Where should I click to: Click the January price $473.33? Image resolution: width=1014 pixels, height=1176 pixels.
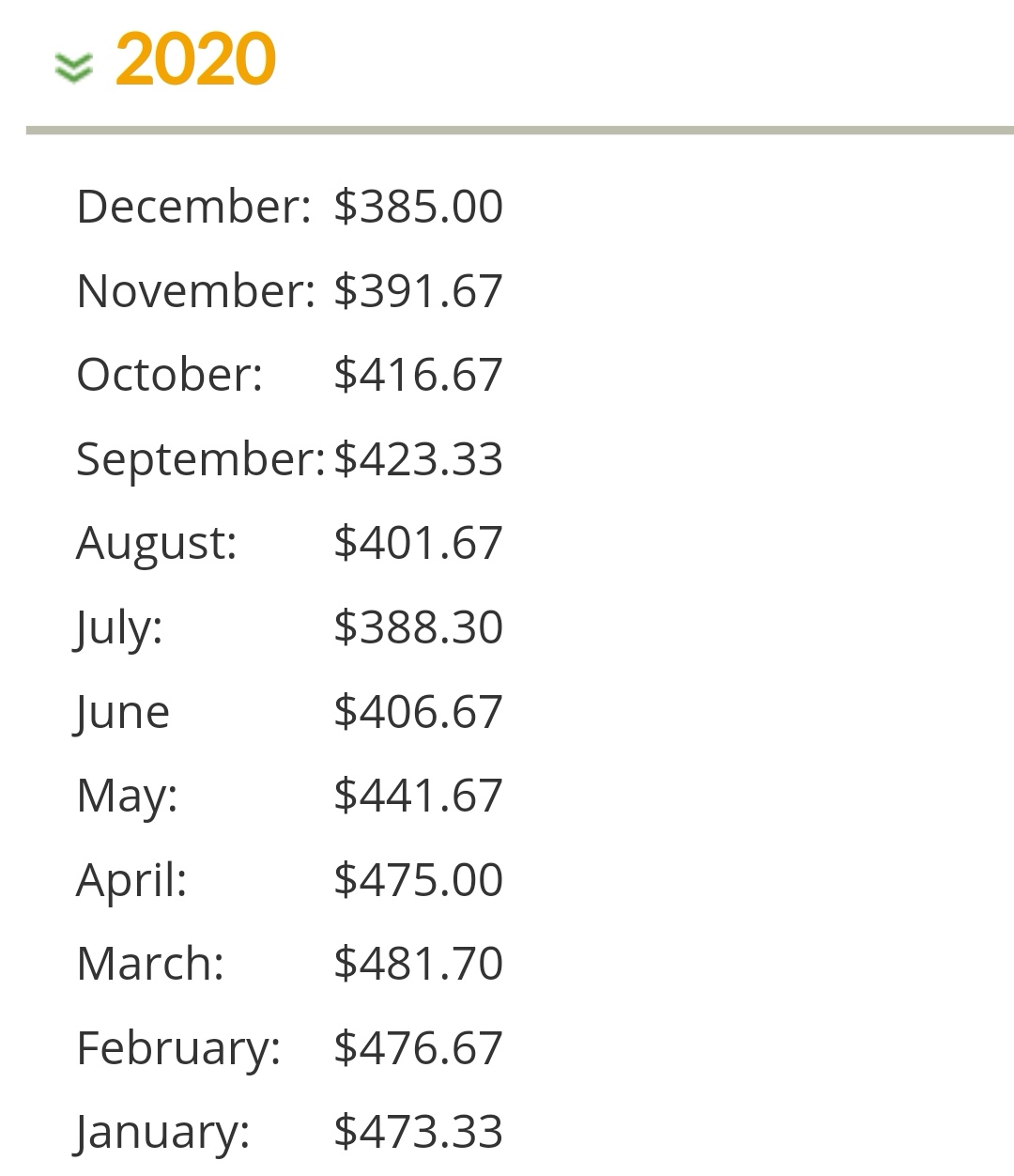418,1132
